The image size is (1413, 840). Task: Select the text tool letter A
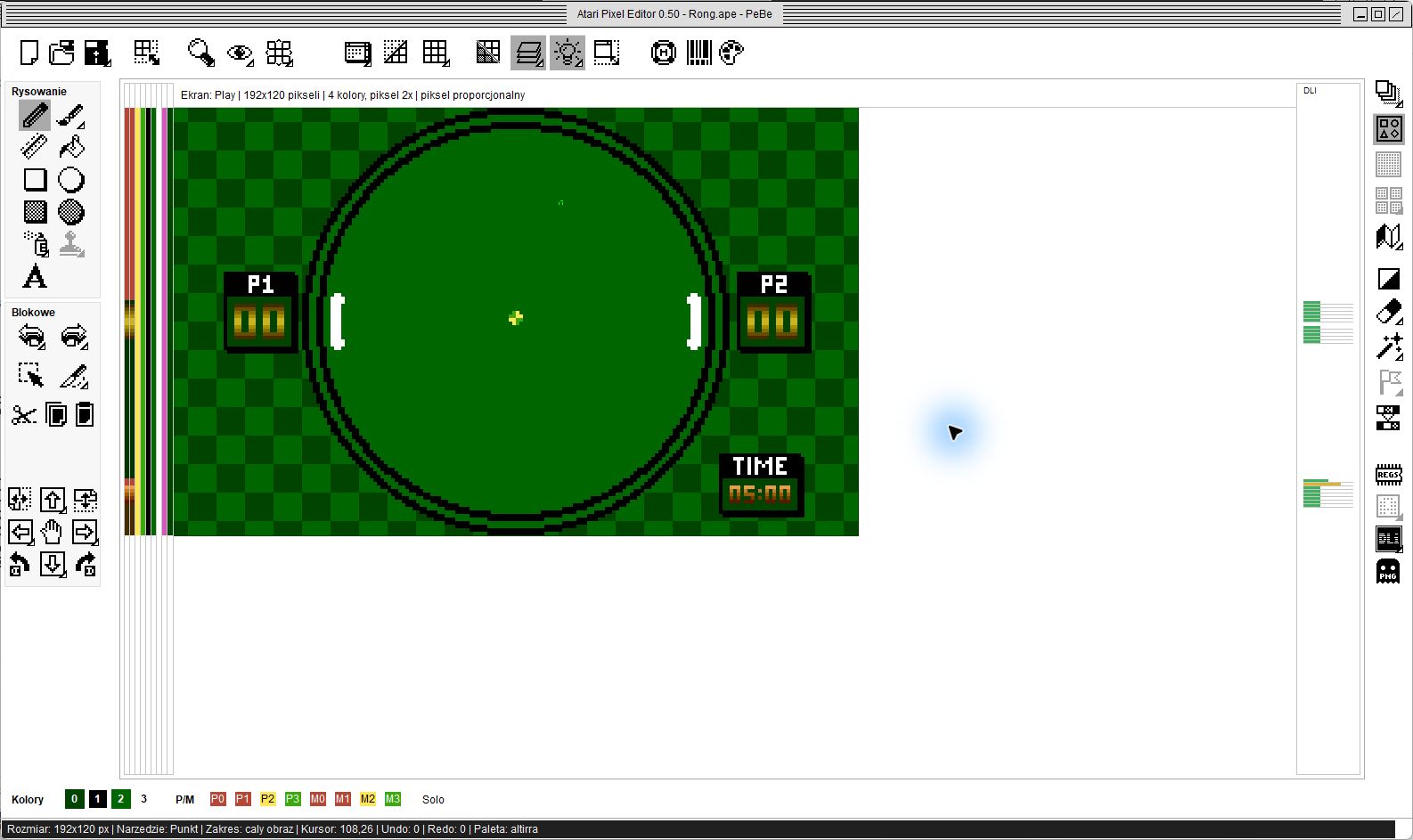pyautogui.click(x=35, y=277)
